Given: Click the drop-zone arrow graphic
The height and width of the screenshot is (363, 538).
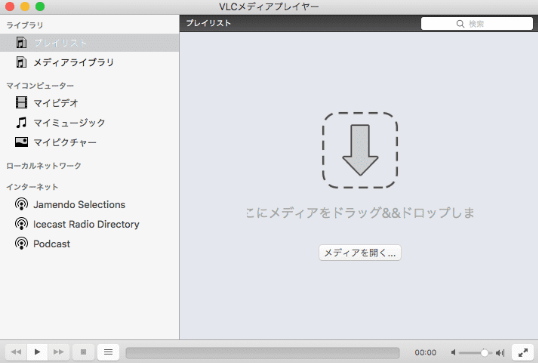Looking at the screenshot, I should (360, 150).
